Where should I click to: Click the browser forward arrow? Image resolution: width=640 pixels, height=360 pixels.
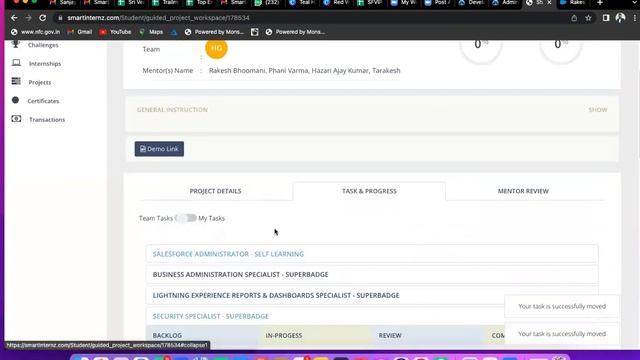click(28, 18)
